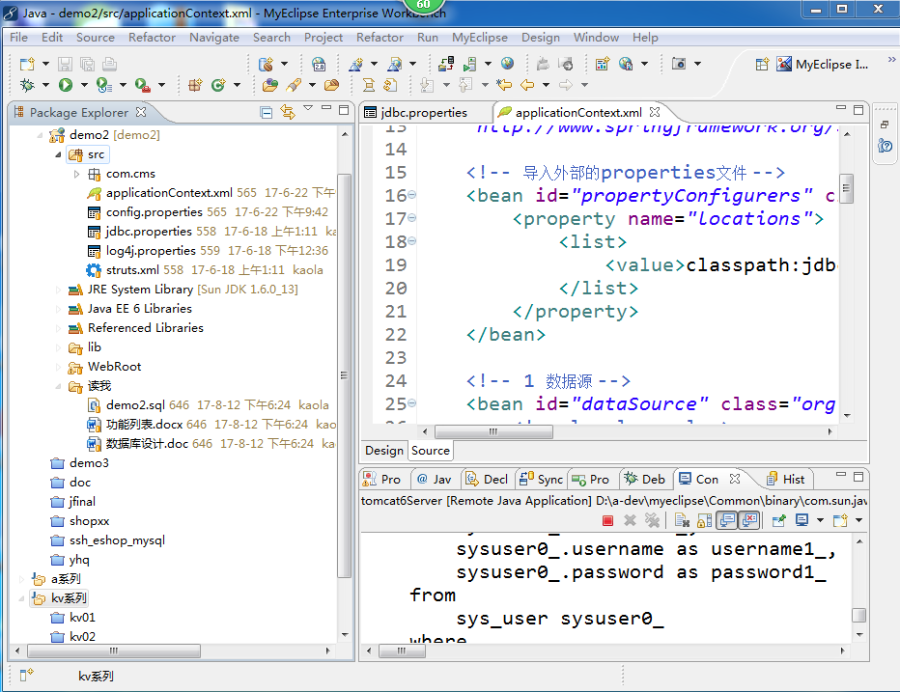The width and height of the screenshot is (900, 692).
Task: Click the Open Type folder icon
Action: pyautogui.click(x=270, y=85)
